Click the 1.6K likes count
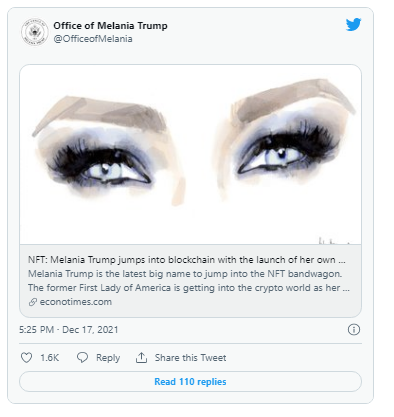This screenshot has width=394, height=417. coord(50,358)
